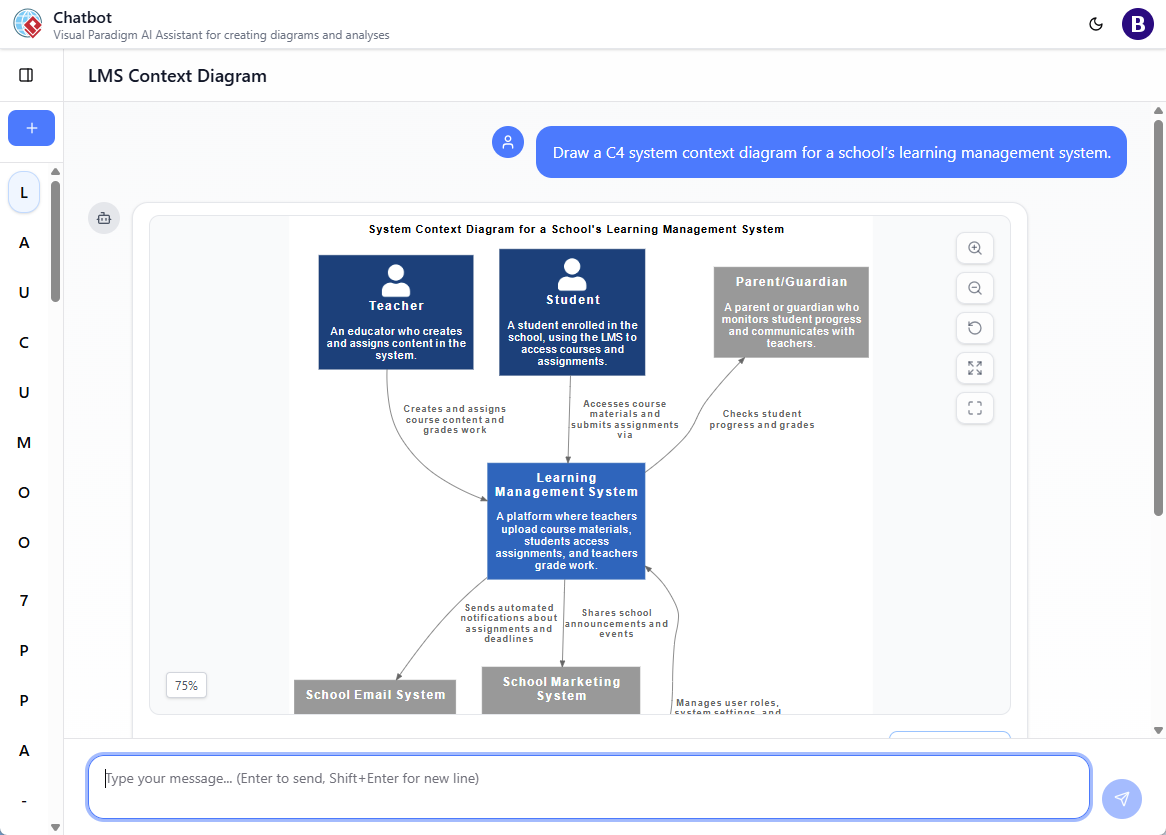Click the bot avatar beside the diagram reply
Screen dimensions: 1166x835
coord(104,218)
